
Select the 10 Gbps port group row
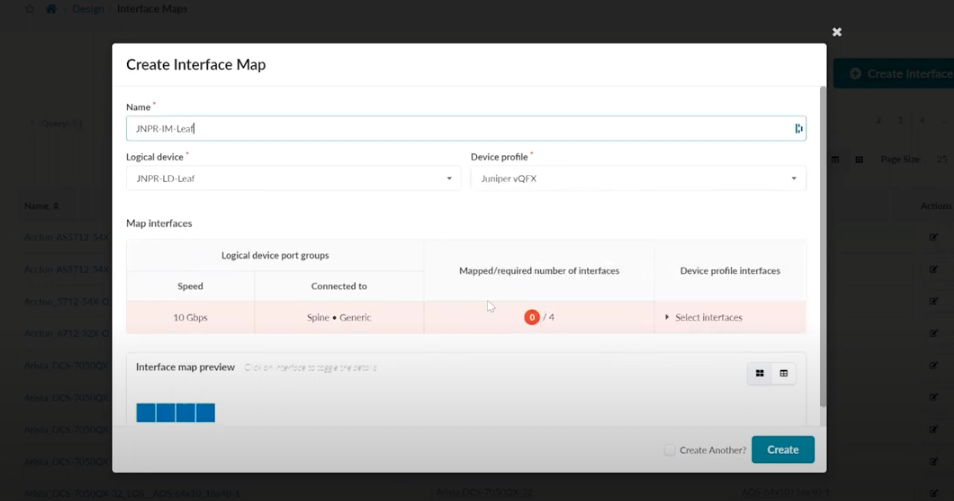[190, 317]
